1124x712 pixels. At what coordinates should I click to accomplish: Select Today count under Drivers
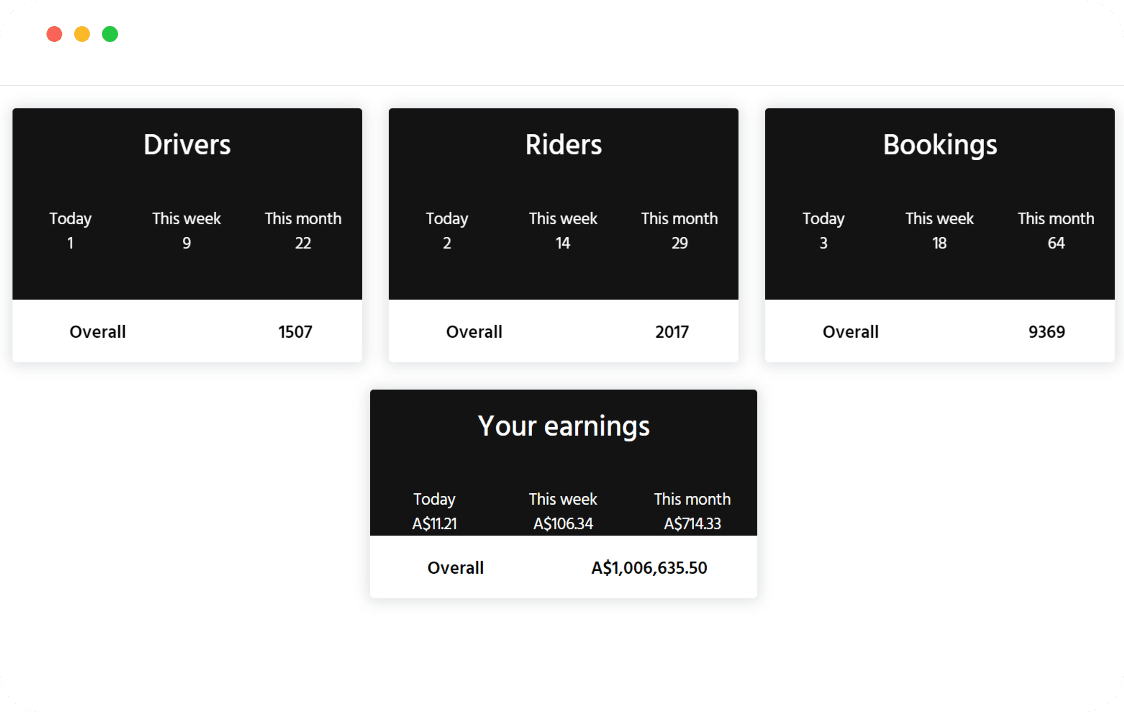70,242
